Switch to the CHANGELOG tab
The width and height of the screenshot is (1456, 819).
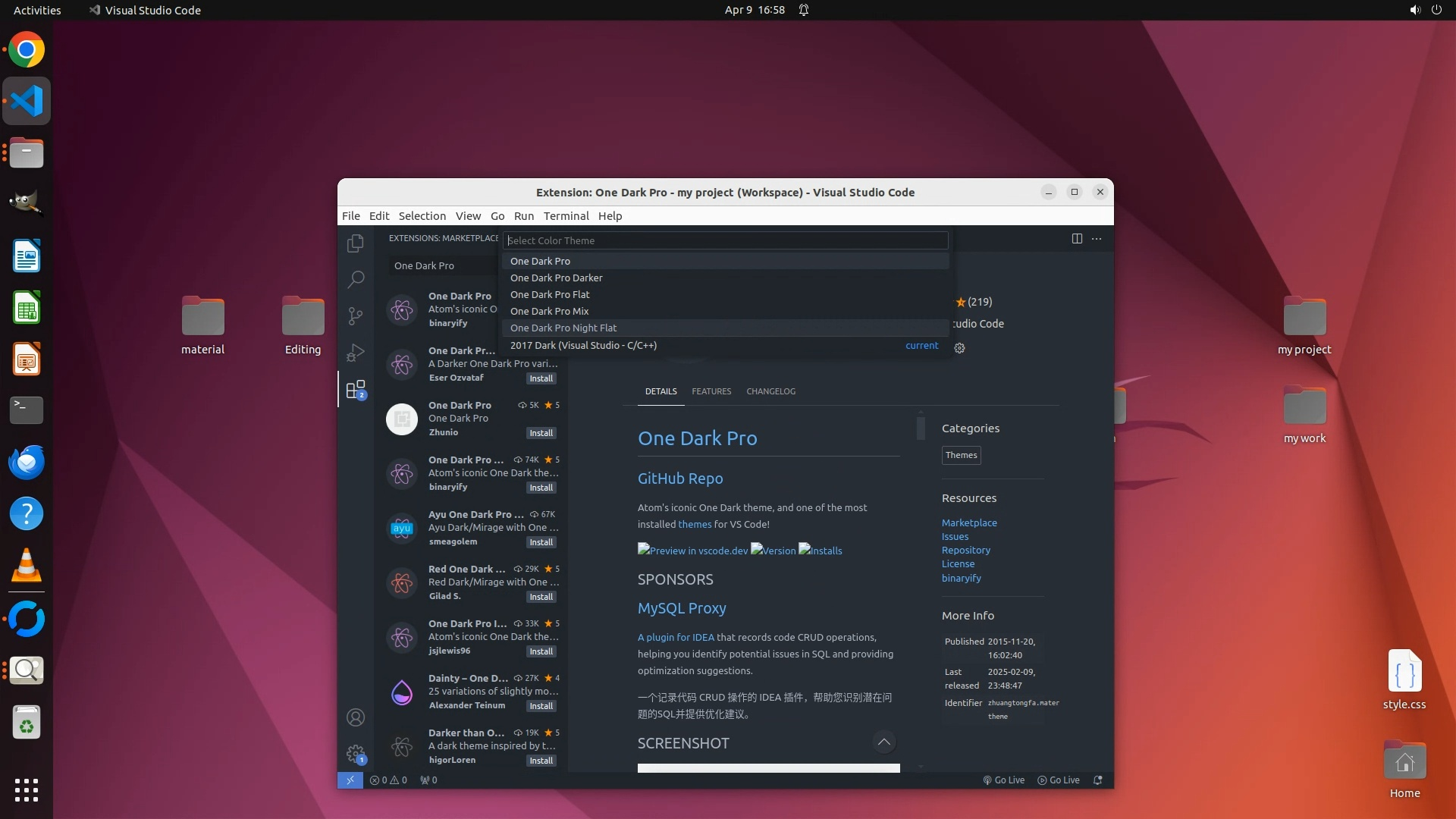pyautogui.click(x=770, y=392)
